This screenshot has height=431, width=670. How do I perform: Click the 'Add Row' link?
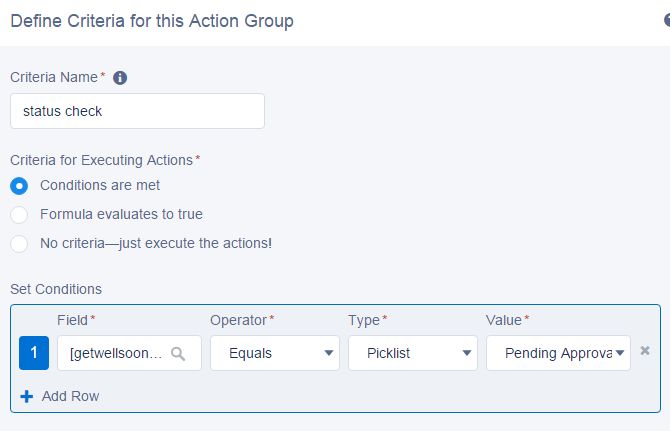[70, 396]
